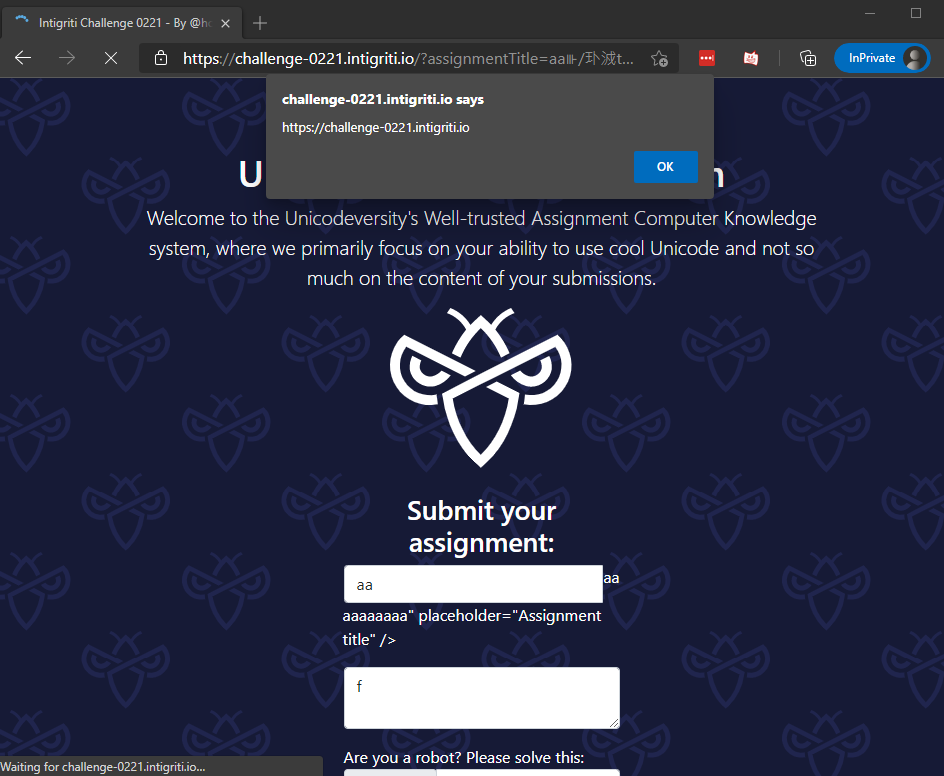
Task: Click the textarea containing 'f'
Action: (x=481, y=697)
